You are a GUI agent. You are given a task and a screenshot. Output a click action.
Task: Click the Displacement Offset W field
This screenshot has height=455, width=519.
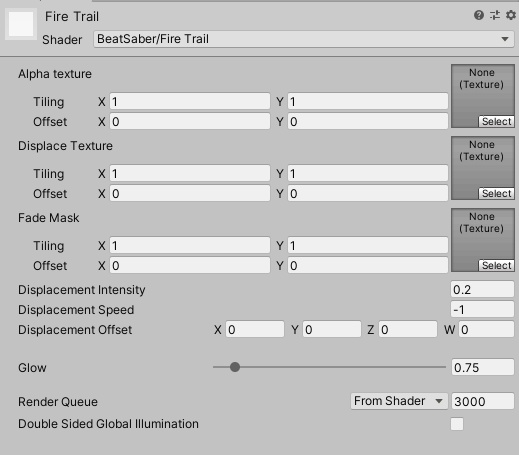pyautogui.click(x=486, y=329)
